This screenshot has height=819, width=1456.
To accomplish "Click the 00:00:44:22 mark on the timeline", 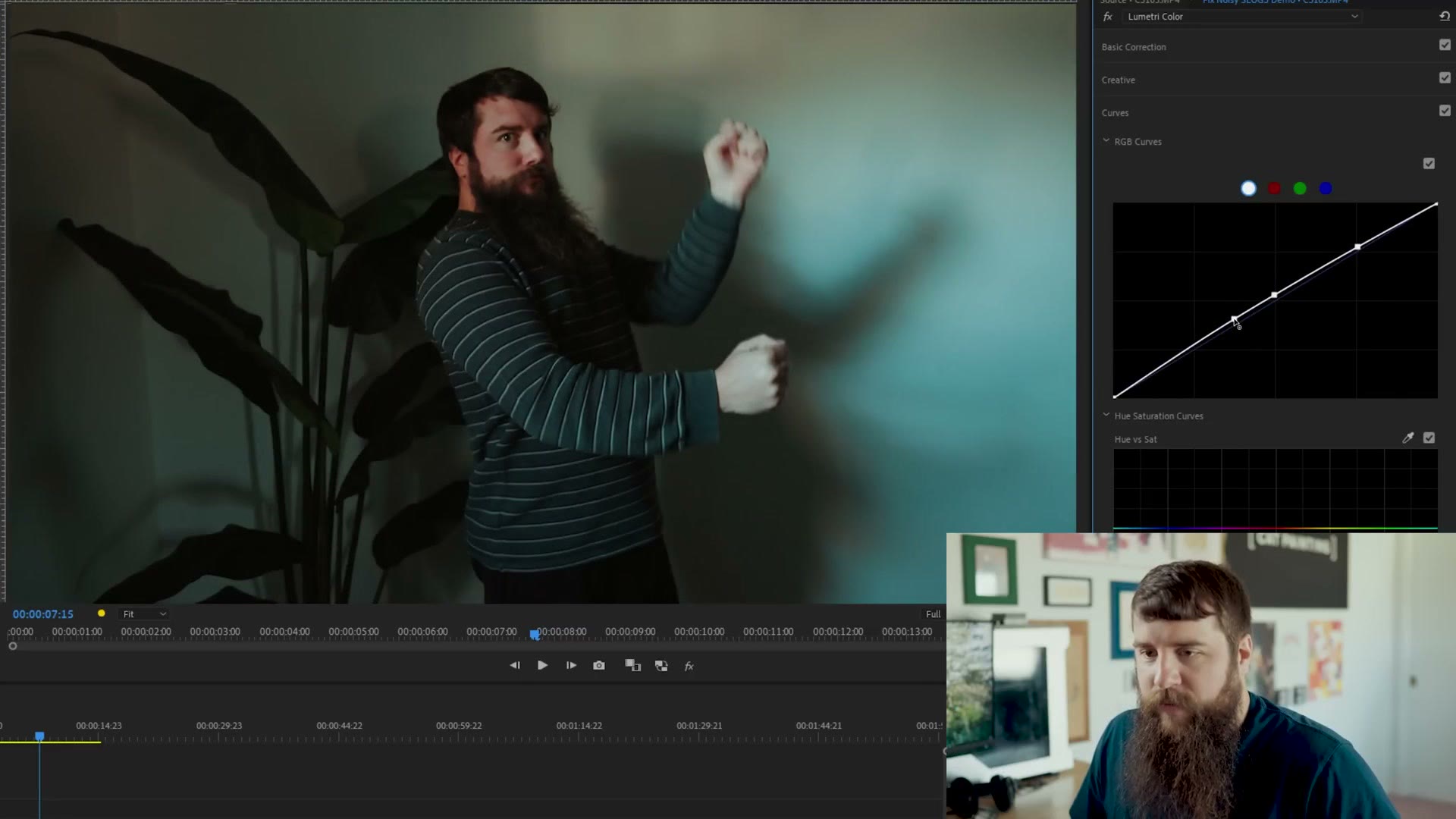I will (x=340, y=726).
